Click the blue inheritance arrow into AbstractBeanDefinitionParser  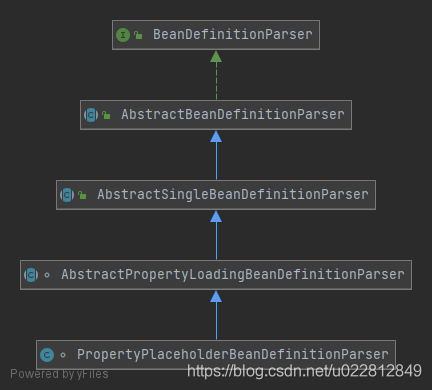pos(216,155)
